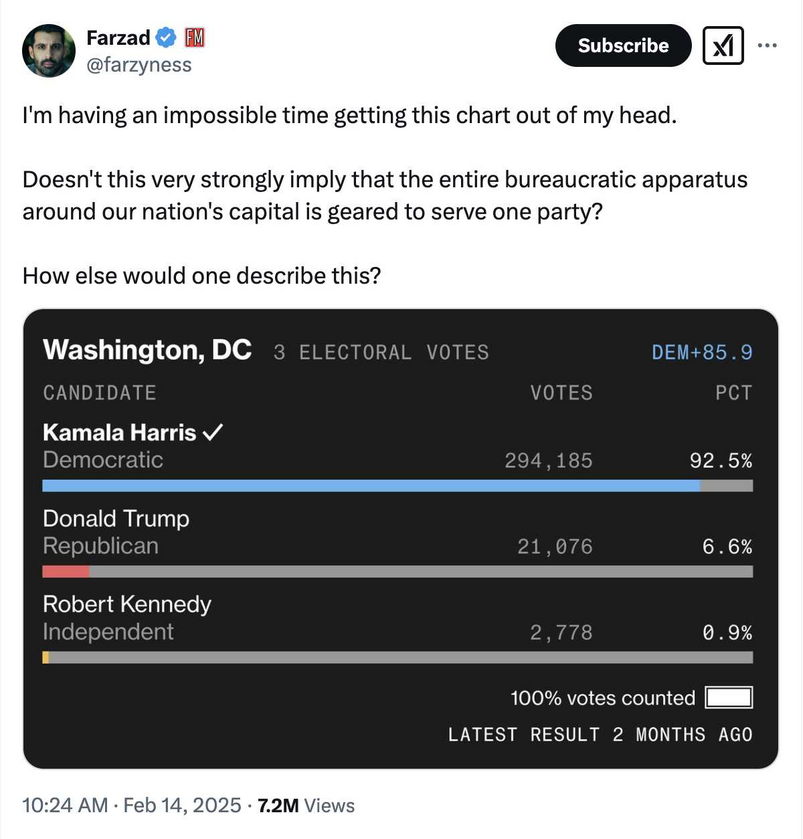This screenshot has height=839, width=803.
Task: Click the Farzad display name
Action: click(118, 38)
